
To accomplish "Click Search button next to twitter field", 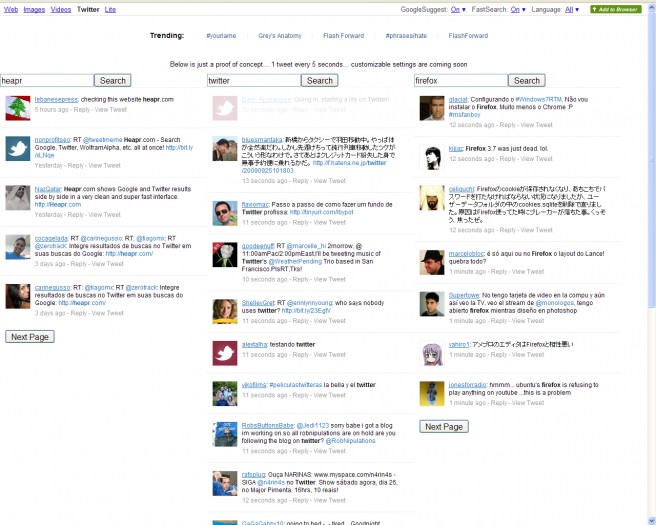I will (x=320, y=80).
